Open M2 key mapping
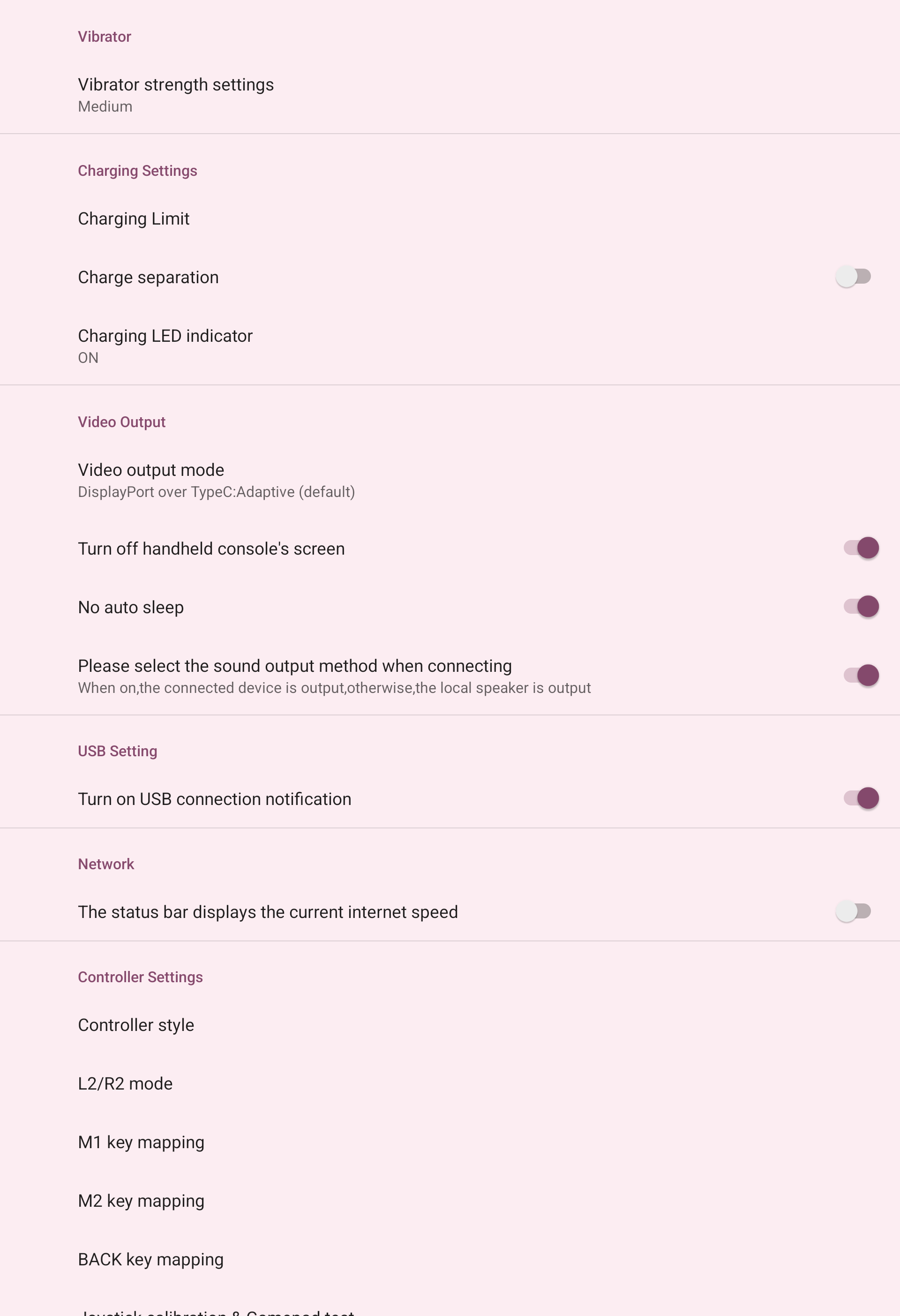The height and width of the screenshot is (1316, 900). (141, 1201)
